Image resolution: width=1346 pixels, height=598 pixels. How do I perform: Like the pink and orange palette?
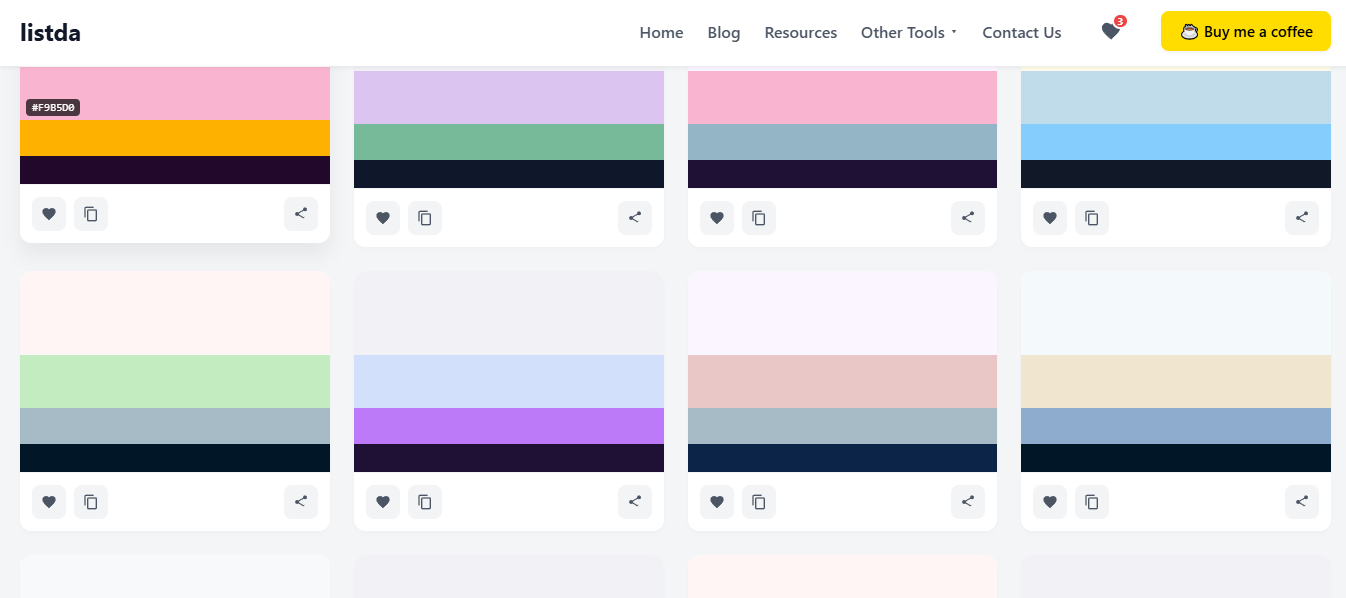(x=49, y=214)
